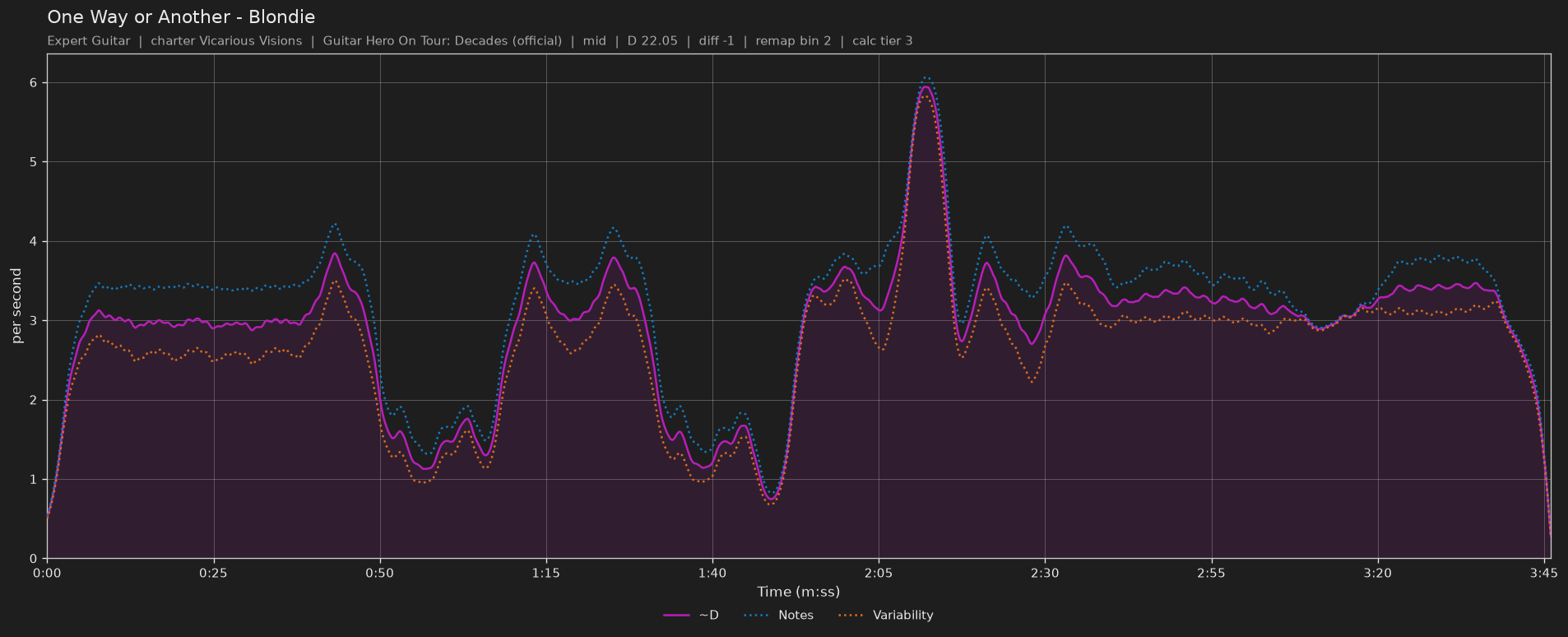Screen dimensions: 1568x637
Task: Click the 'Expert Guitar' subtitle text
Action: click(89, 40)
